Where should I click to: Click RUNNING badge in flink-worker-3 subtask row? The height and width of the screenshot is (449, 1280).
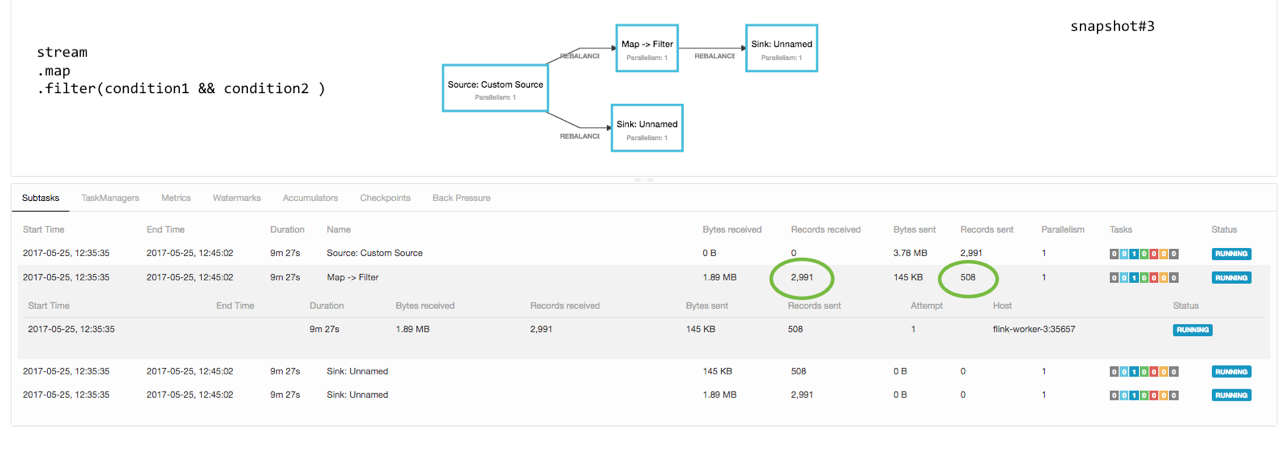(1192, 329)
